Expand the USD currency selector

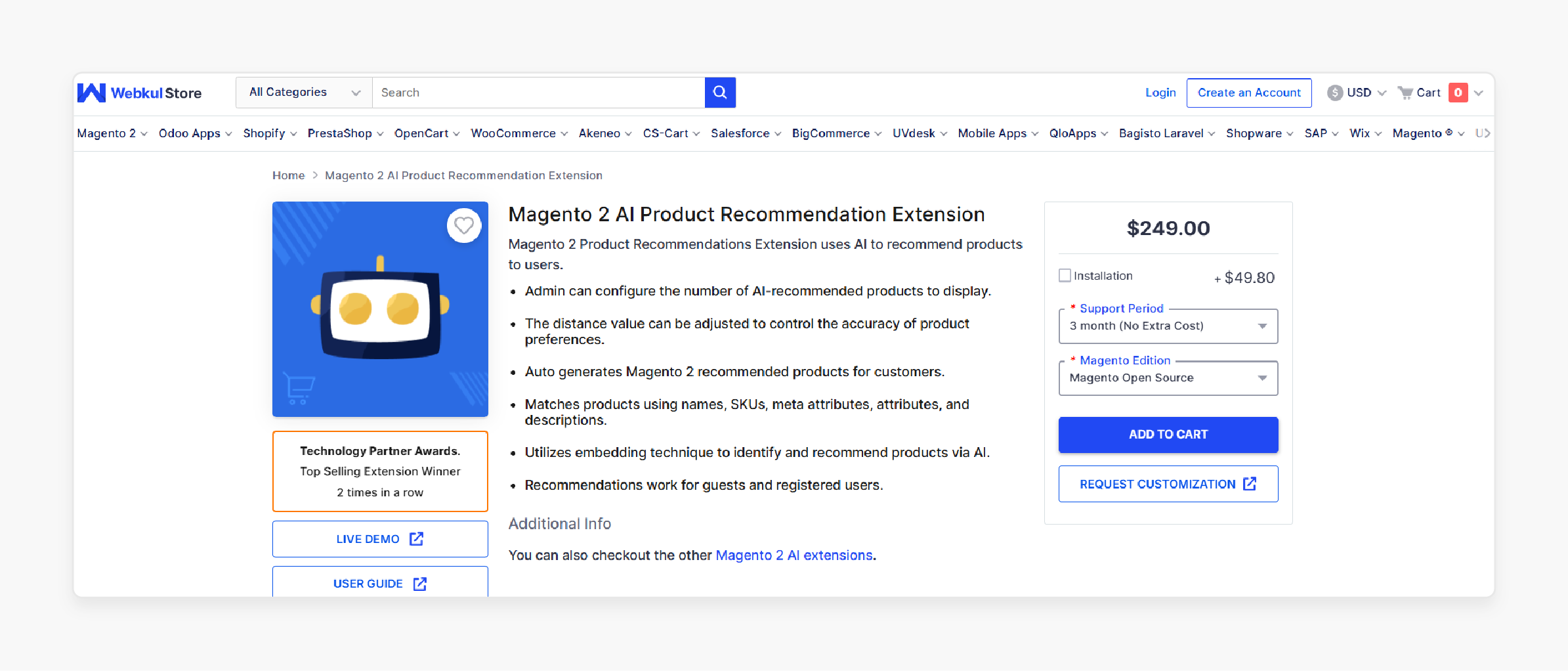pyautogui.click(x=1357, y=93)
